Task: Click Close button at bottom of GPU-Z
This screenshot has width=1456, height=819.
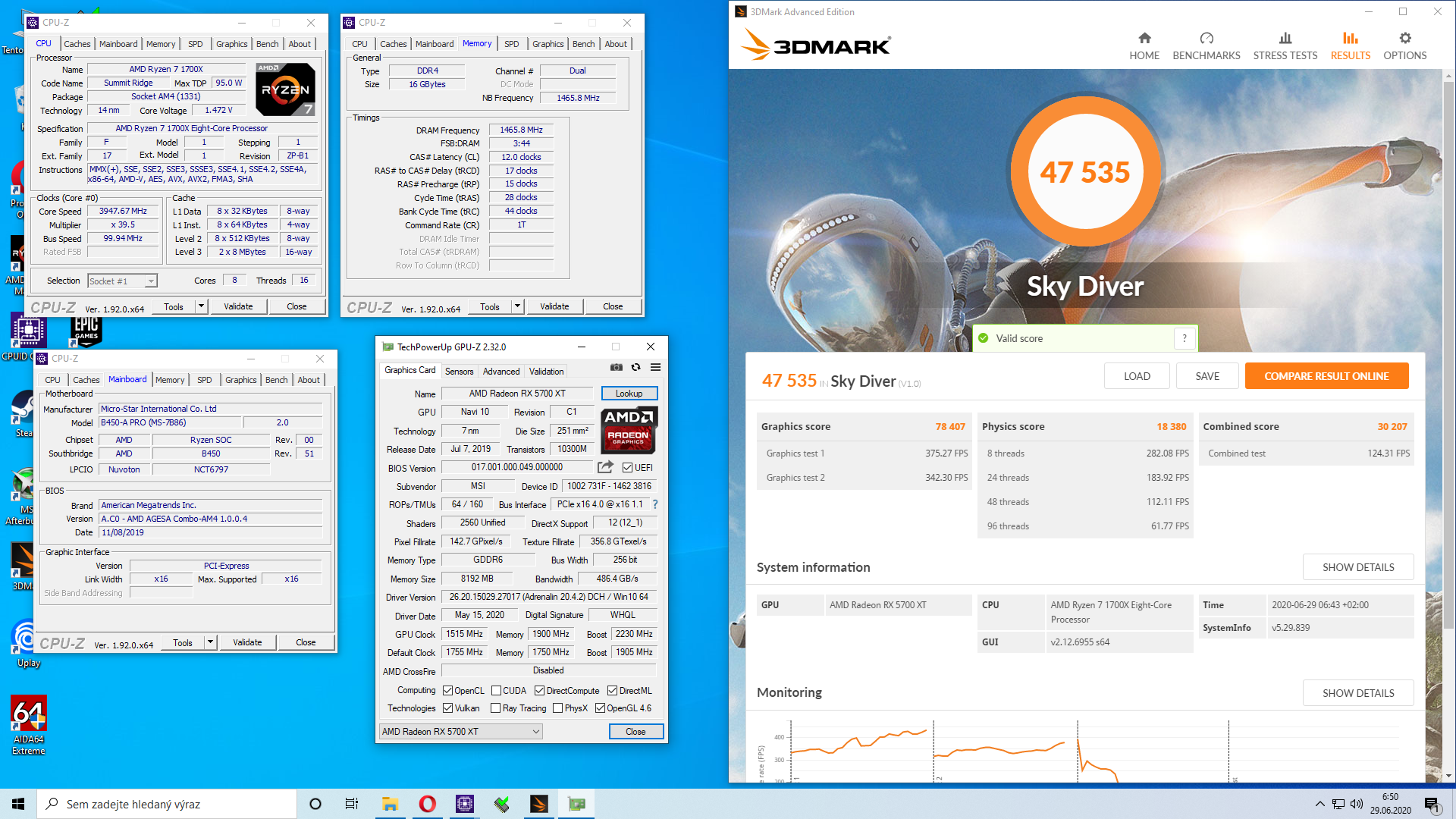Action: tap(635, 732)
